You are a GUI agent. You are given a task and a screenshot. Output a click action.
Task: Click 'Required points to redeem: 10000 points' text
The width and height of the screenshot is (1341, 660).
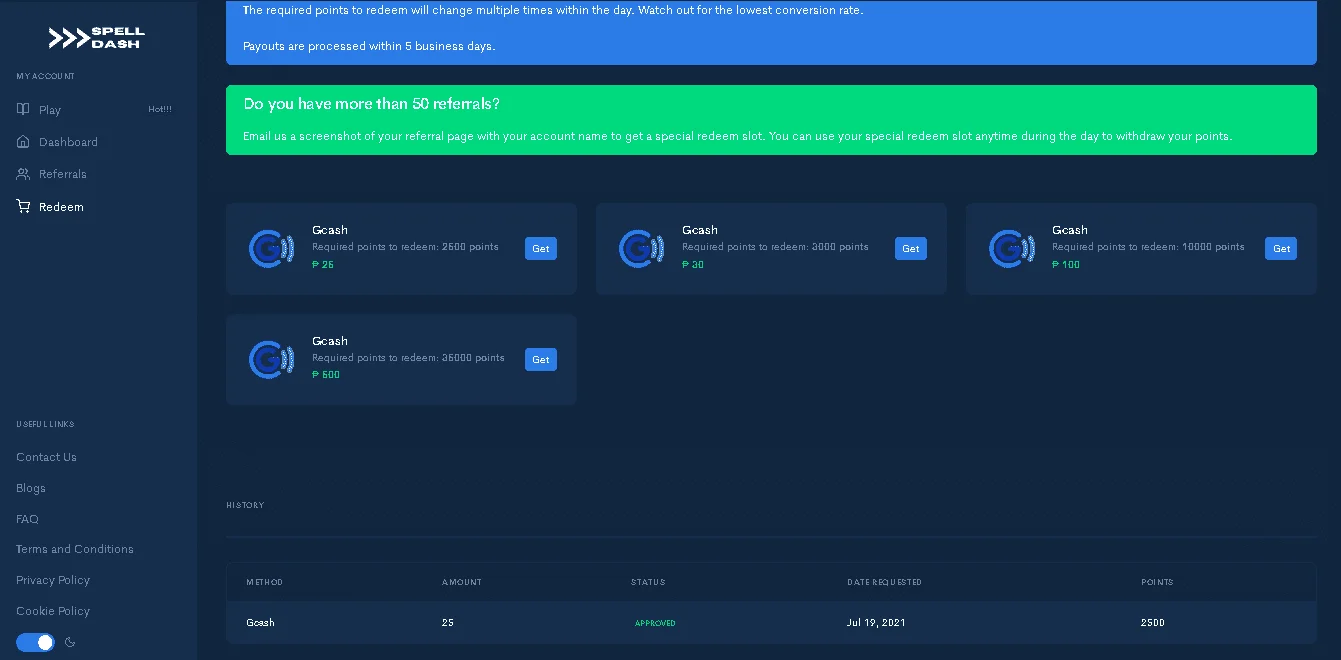pyautogui.click(x=1148, y=247)
